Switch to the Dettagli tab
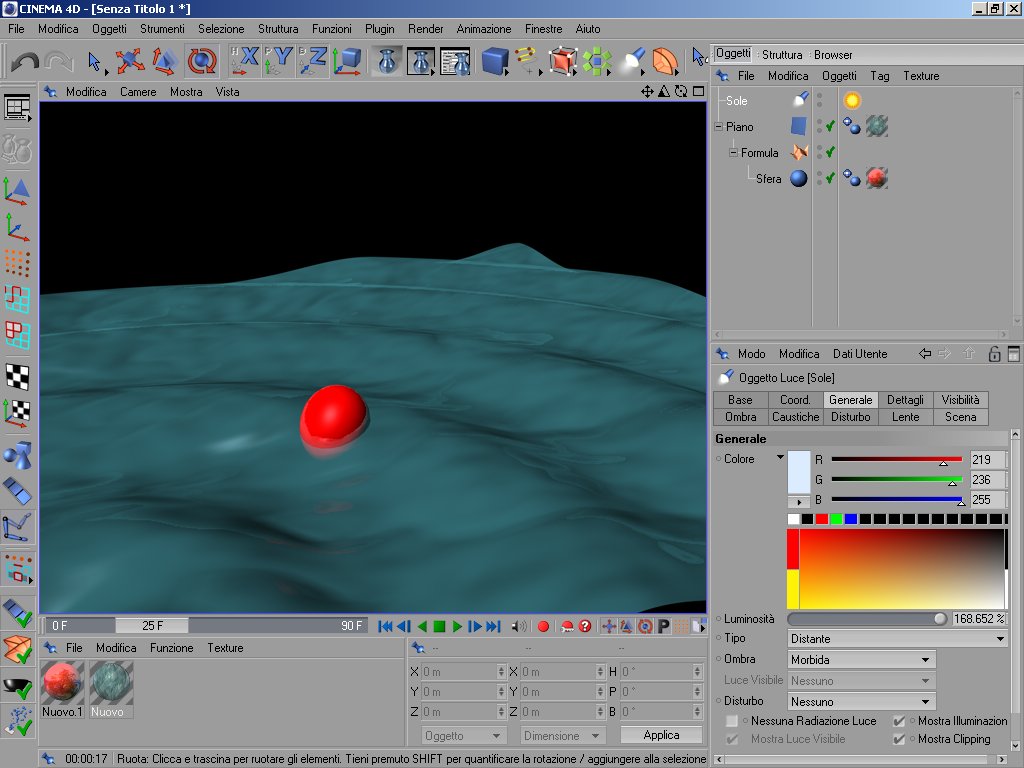The width and height of the screenshot is (1024, 768). point(905,400)
